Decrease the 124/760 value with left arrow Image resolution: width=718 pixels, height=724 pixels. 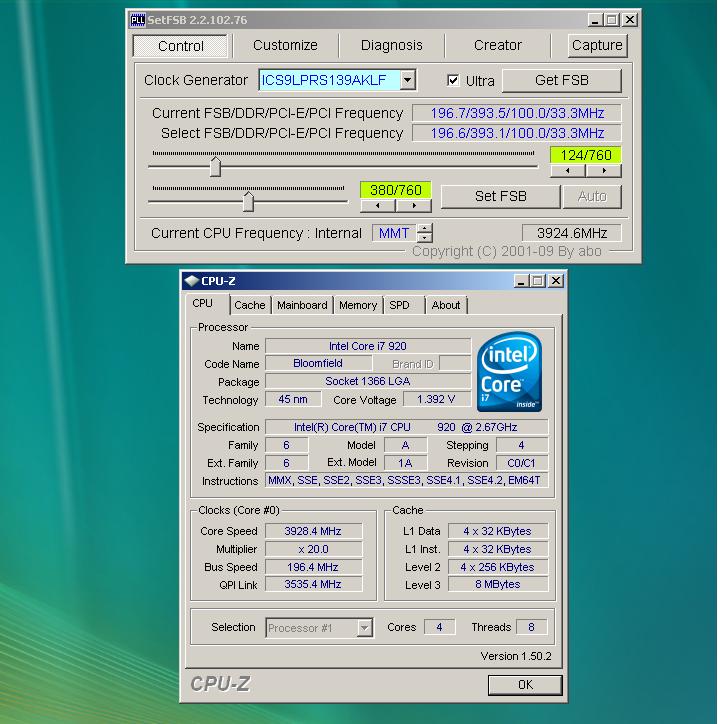tap(567, 171)
